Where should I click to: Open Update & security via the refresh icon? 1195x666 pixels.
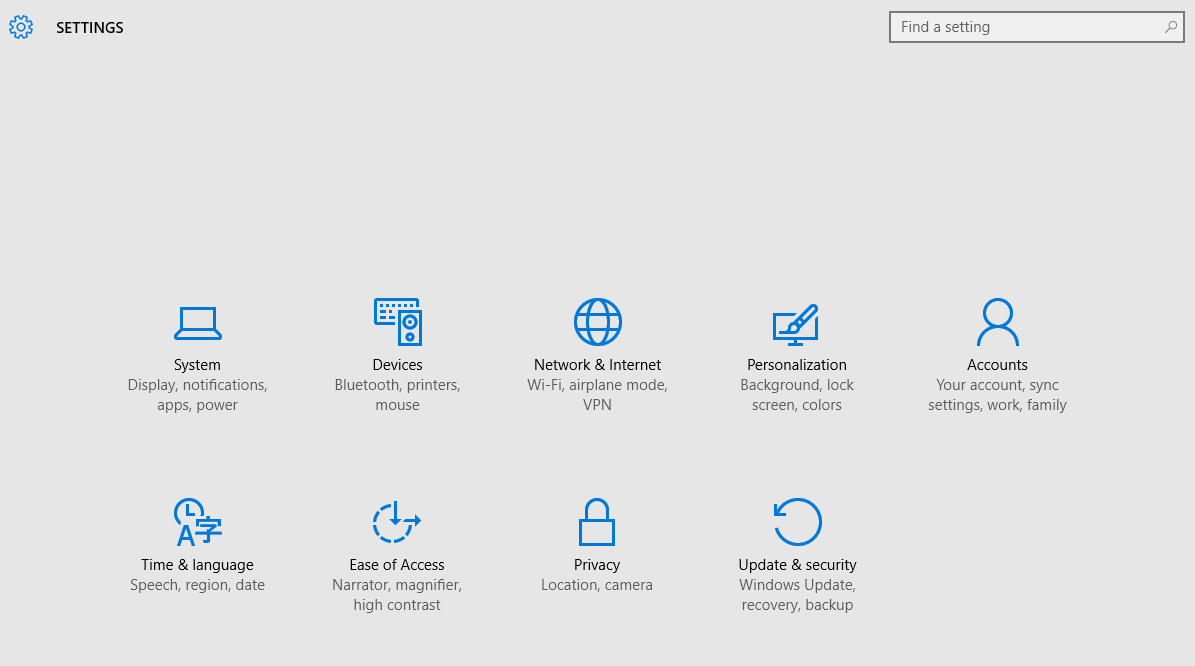(797, 521)
